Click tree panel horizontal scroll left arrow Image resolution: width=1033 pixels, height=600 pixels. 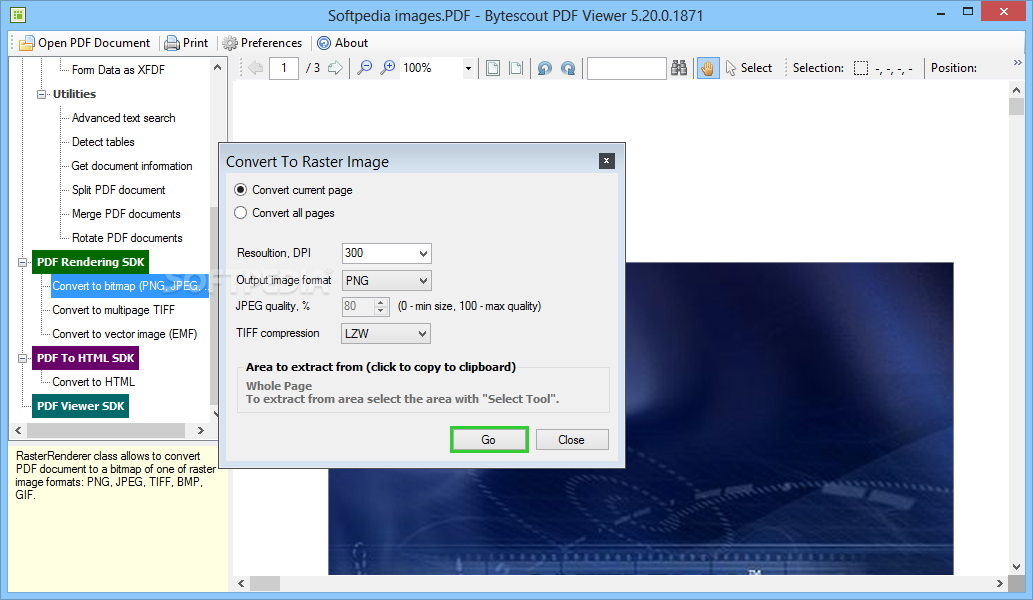(x=18, y=431)
